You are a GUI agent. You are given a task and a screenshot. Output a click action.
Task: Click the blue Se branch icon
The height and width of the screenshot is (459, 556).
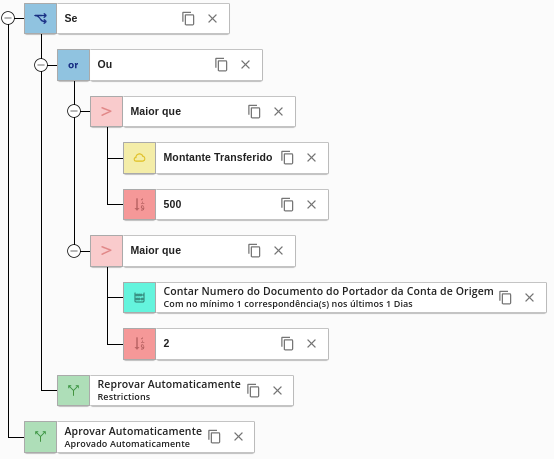click(40, 19)
